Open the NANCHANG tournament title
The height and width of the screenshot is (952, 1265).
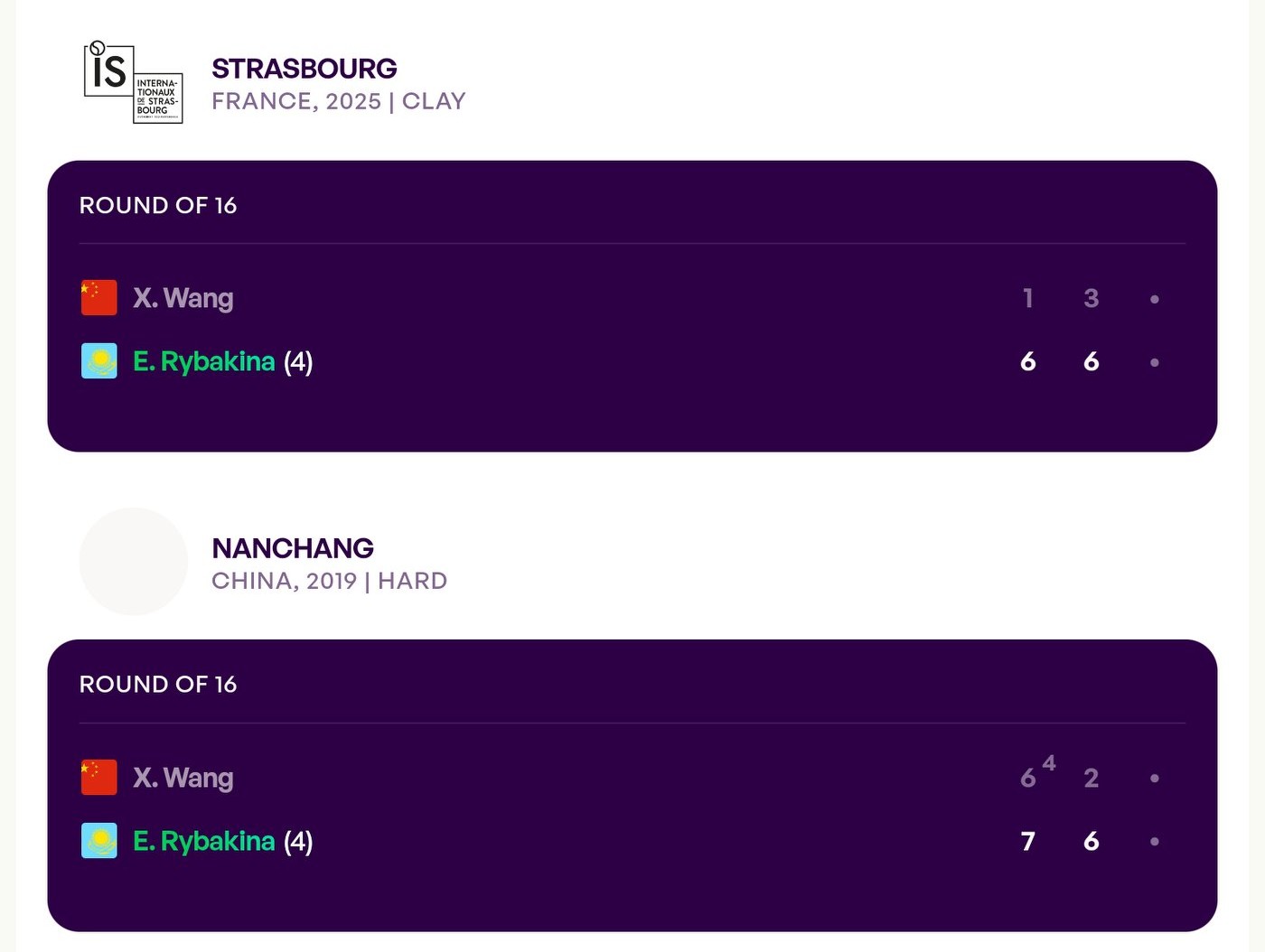293,548
